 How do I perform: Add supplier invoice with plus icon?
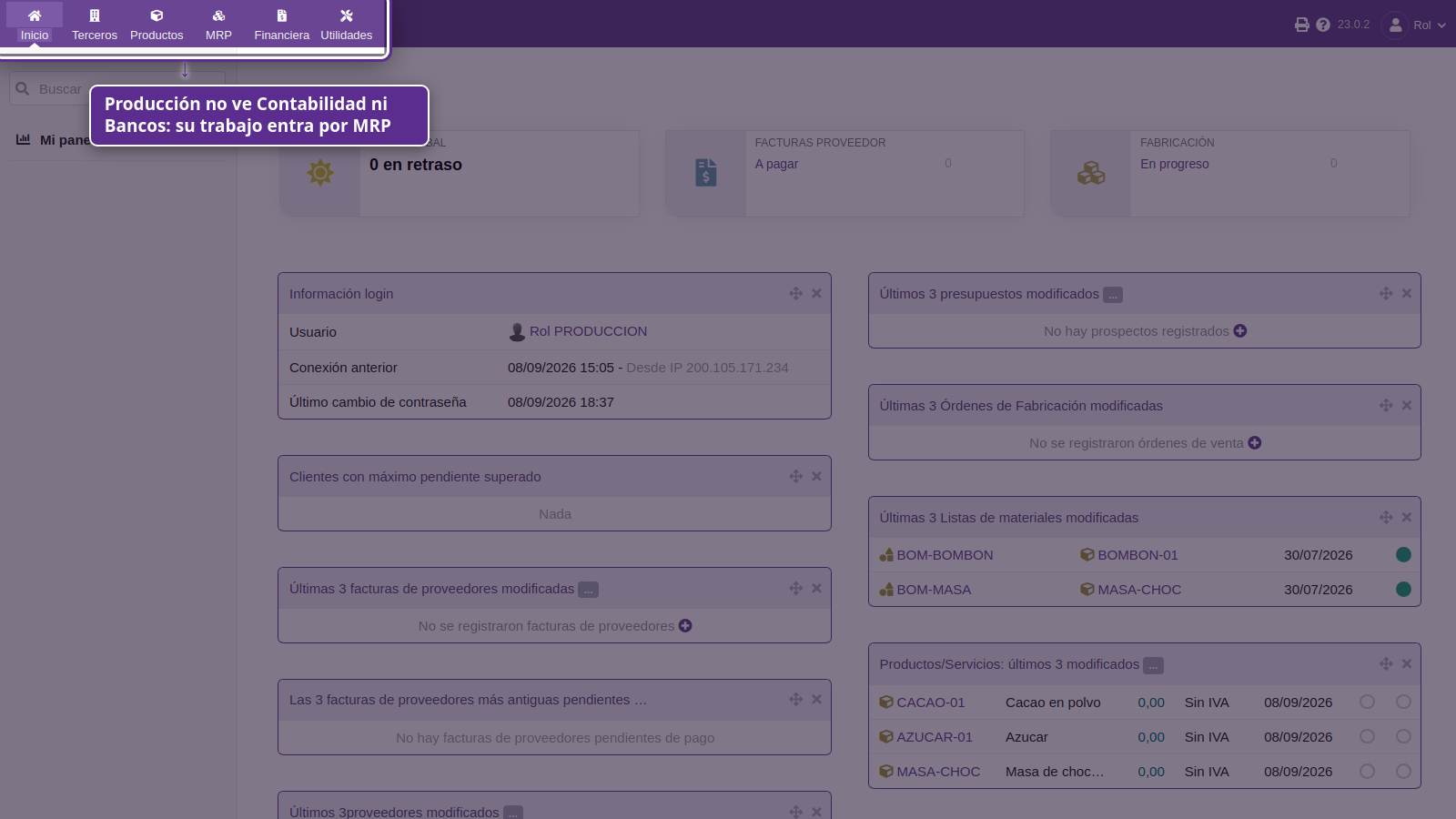685,626
